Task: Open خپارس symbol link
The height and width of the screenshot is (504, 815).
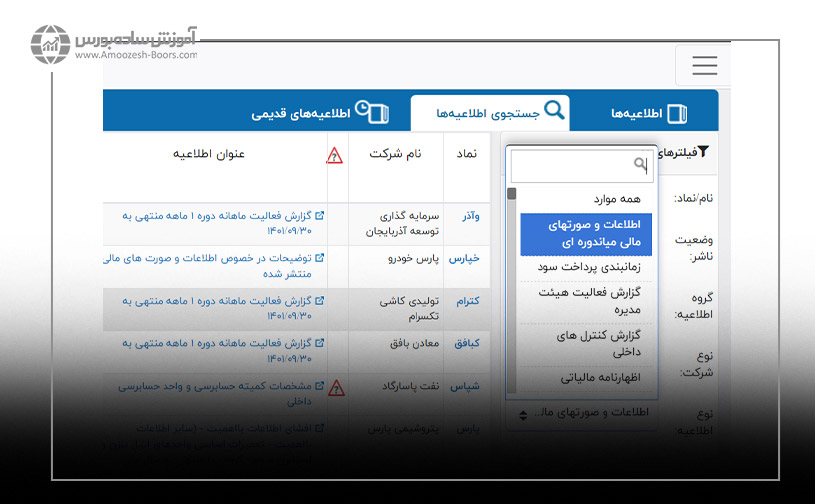Action: click(x=464, y=257)
